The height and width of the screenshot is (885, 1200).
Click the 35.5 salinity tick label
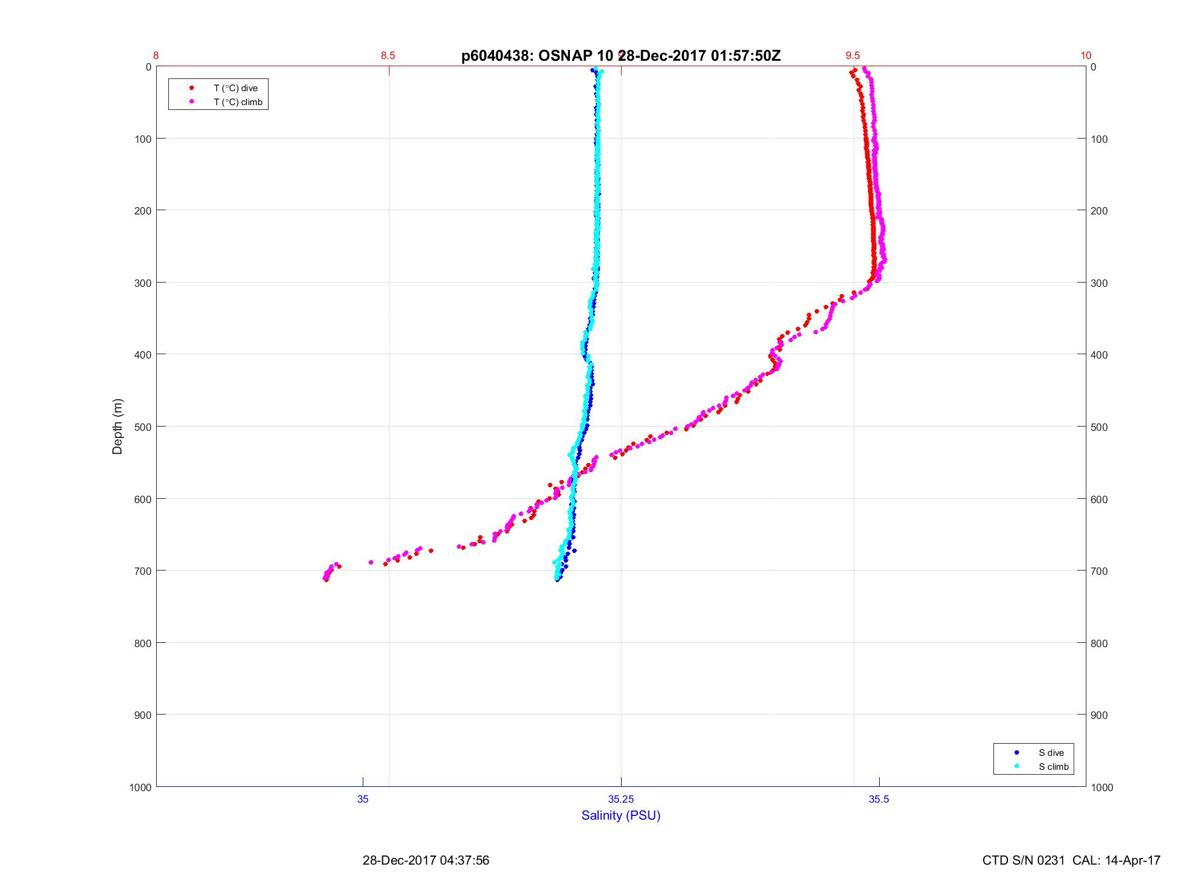879,799
